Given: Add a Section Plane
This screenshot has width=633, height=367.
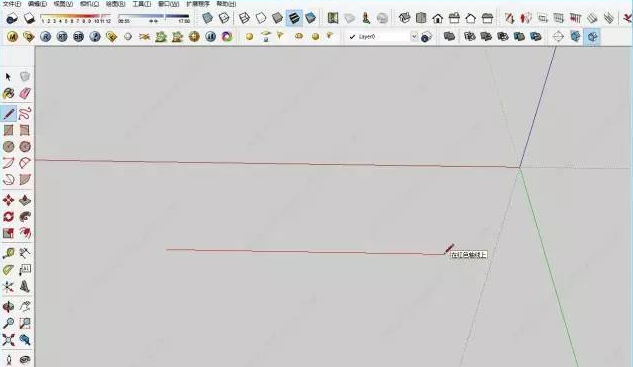Looking at the screenshot, I should [558, 37].
